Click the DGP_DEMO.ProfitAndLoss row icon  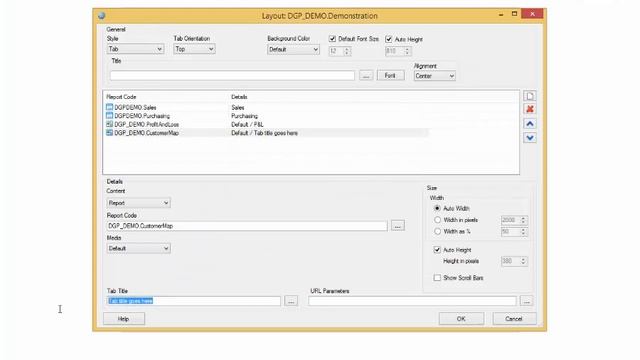(x=109, y=124)
